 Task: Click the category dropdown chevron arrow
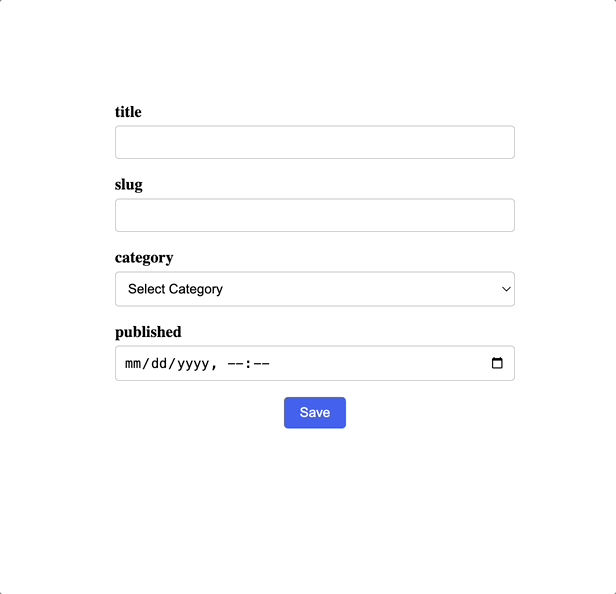click(506, 289)
